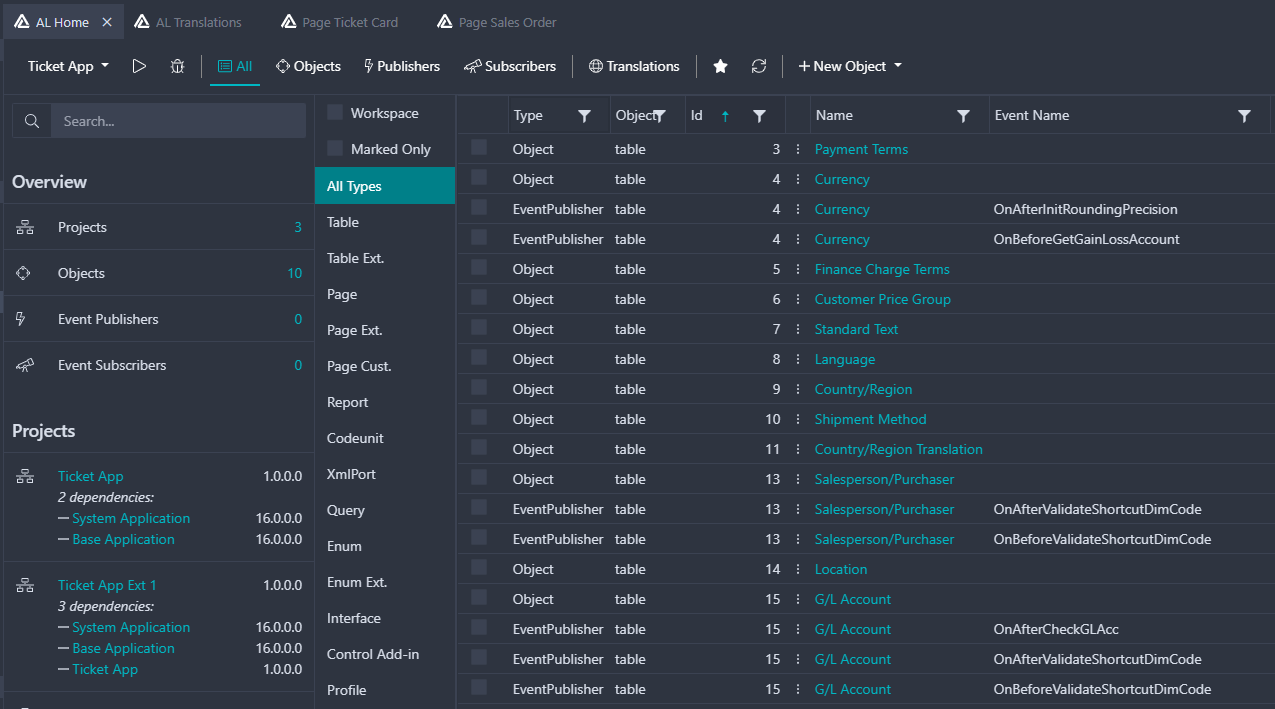1275x709 pixels.
Task: Open the three-dot menu for Payment Terms row
Action: [x=798, y=149]
